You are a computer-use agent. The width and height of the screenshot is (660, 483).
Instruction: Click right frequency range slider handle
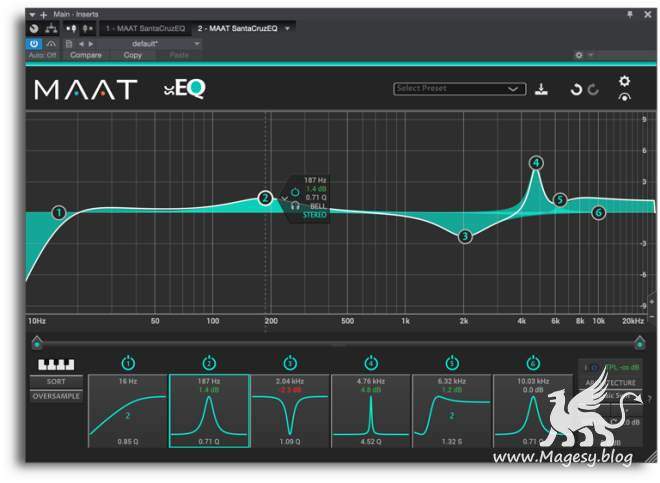[640, 342]
